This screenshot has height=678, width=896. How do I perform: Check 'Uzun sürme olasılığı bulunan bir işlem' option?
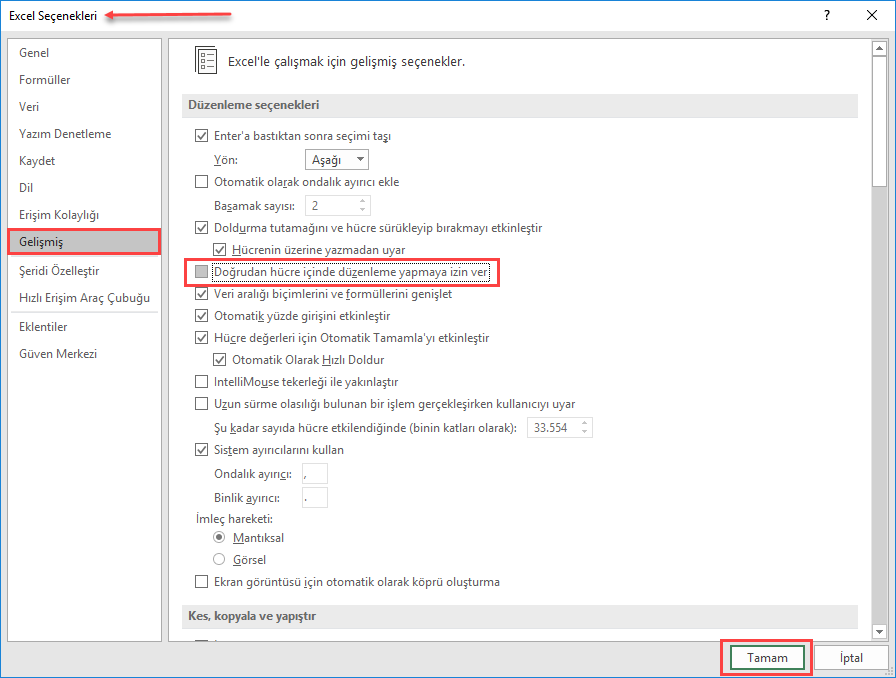tap(201, 404)
